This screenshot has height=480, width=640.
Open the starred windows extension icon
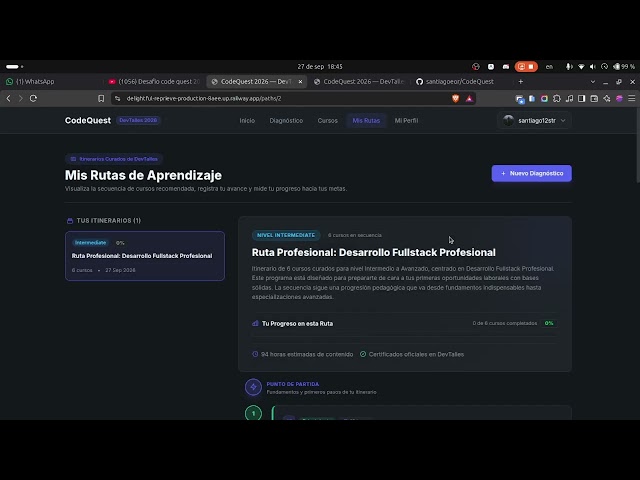coord(520,99)
